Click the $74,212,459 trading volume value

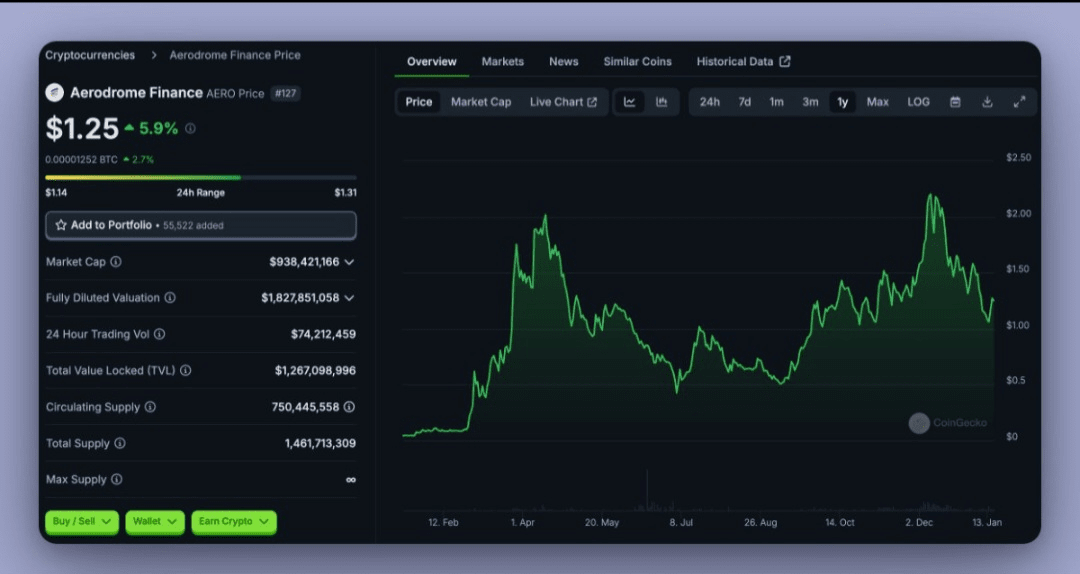click(323, 334)
